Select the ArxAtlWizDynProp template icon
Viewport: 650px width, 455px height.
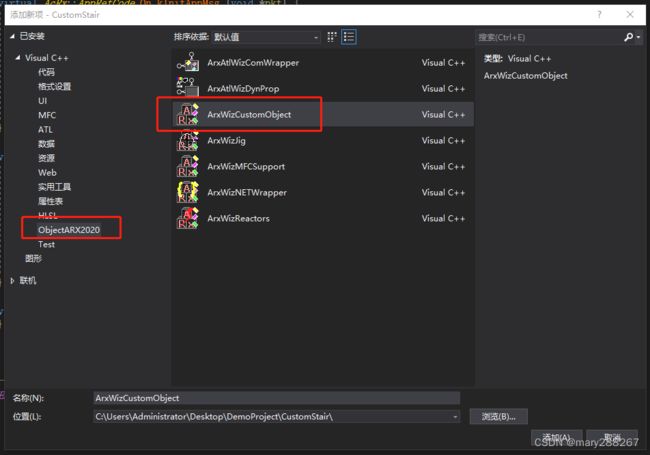click(x=188, y=87)
